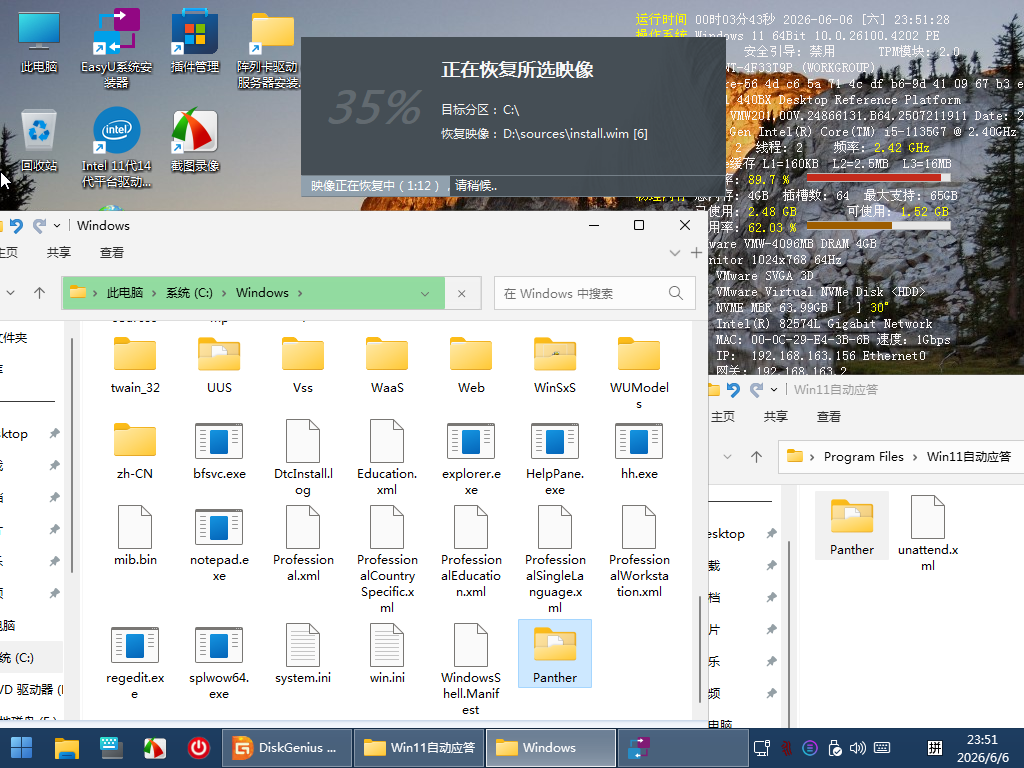Viewport: 1024px width, 768px height.
Task: Open 共享 tab in Windows window
Action: 59,253
